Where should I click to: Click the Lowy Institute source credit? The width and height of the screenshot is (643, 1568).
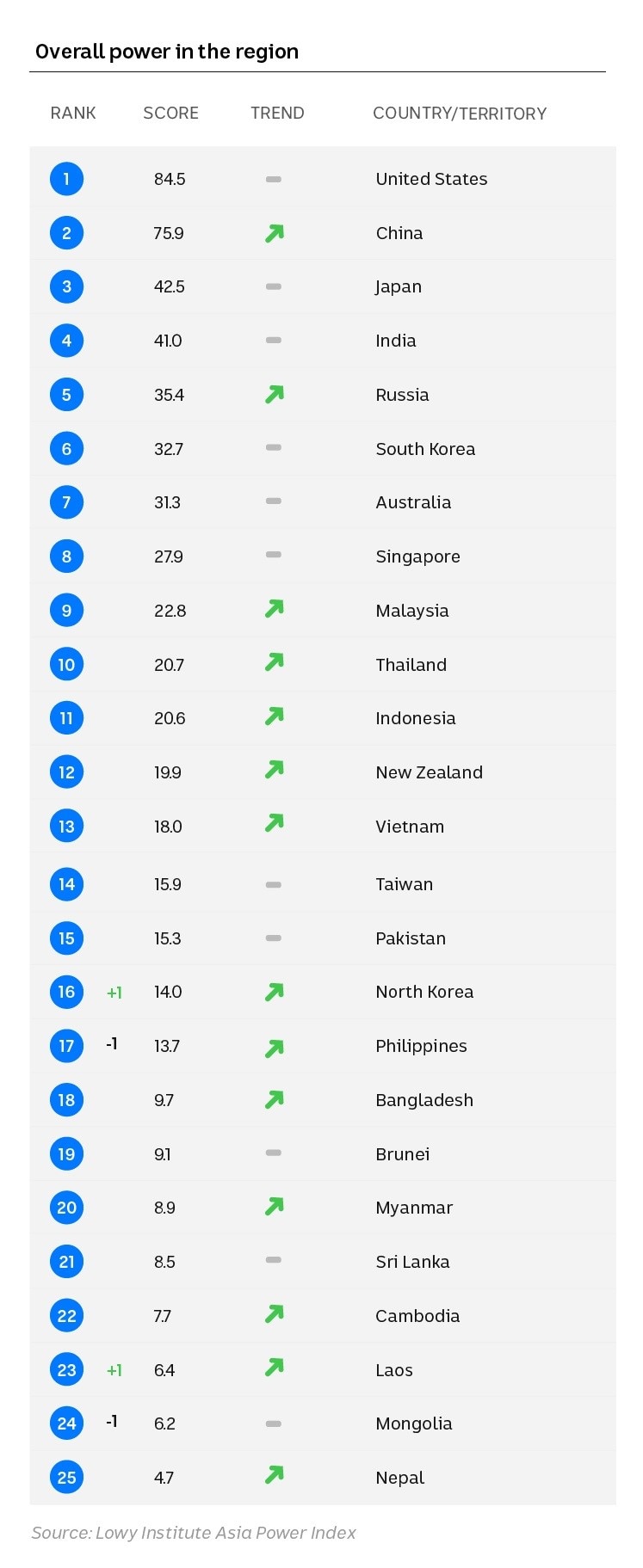point(194,1533)
